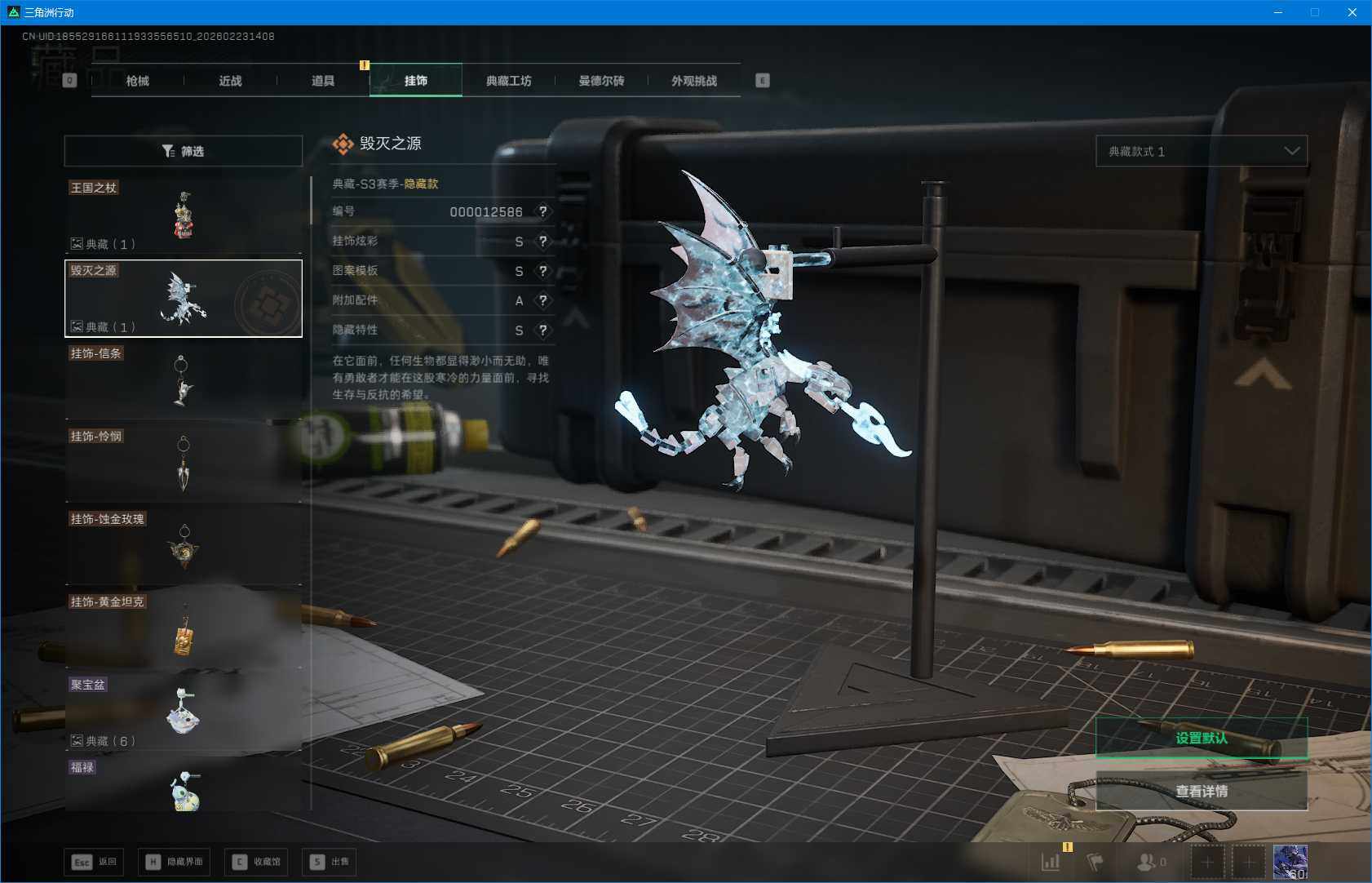Switch to the 枪械 tab
Viewport: 1372px width, 883px height.
click(138, 81)
